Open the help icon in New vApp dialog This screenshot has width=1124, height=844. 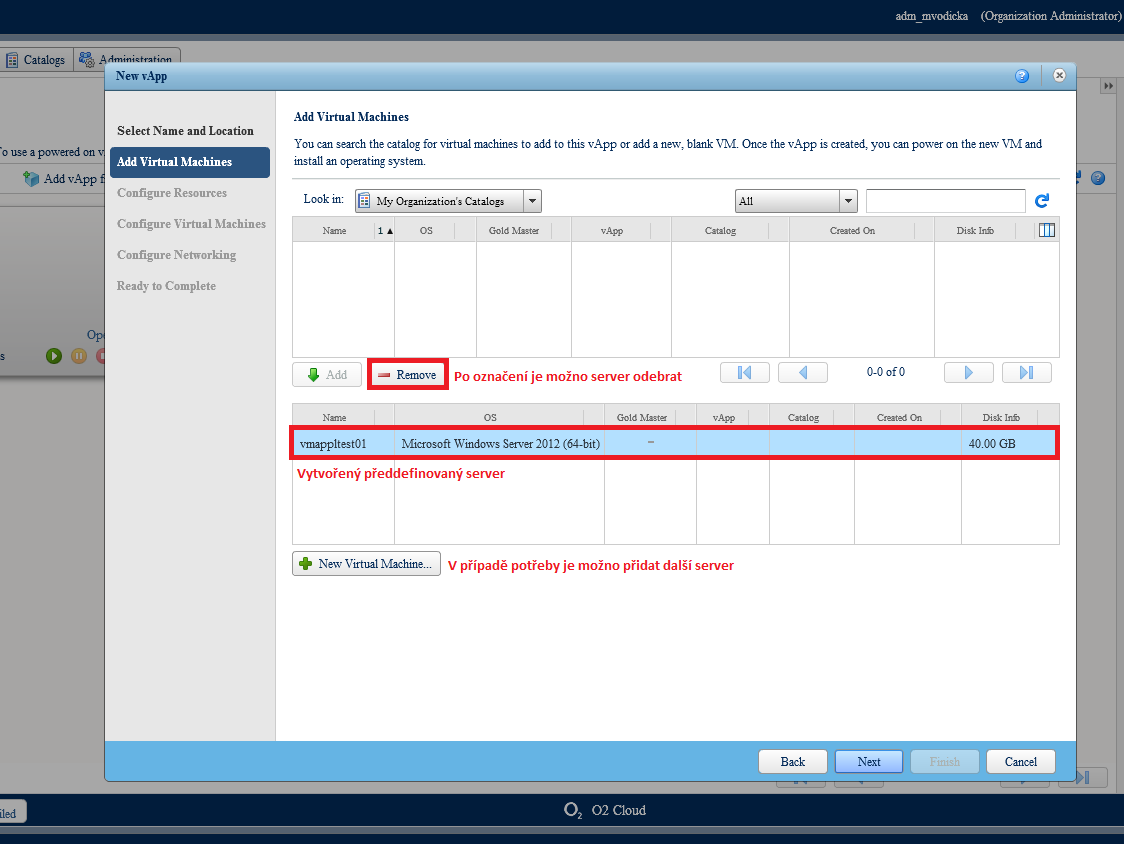click(x=1022, y=76)
